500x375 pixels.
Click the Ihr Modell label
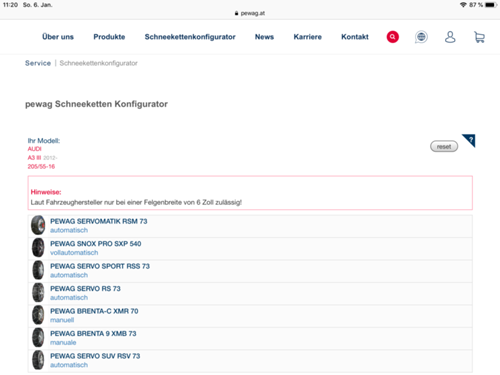point(44,140)
